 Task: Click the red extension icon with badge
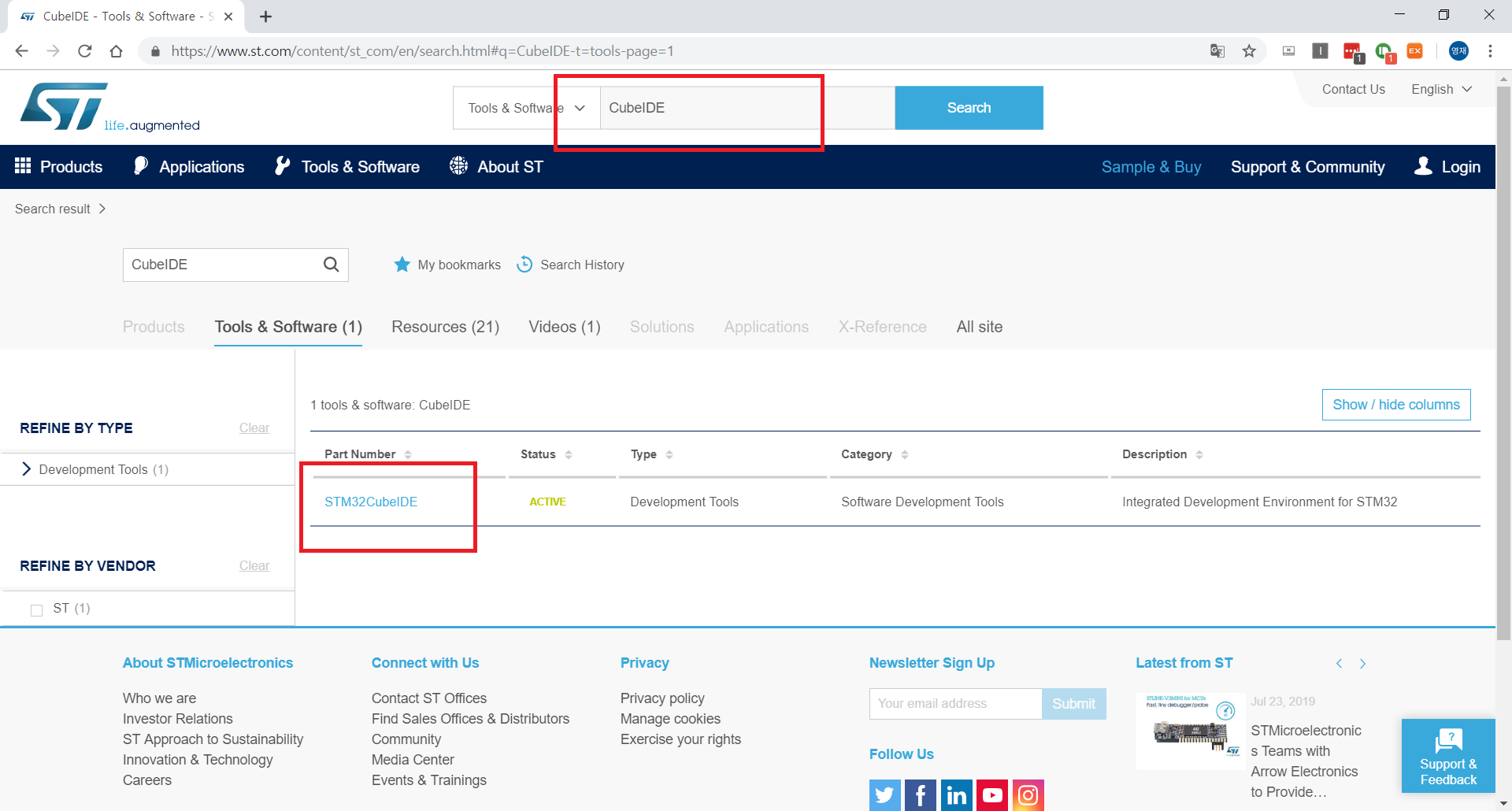pos(1353,52)
